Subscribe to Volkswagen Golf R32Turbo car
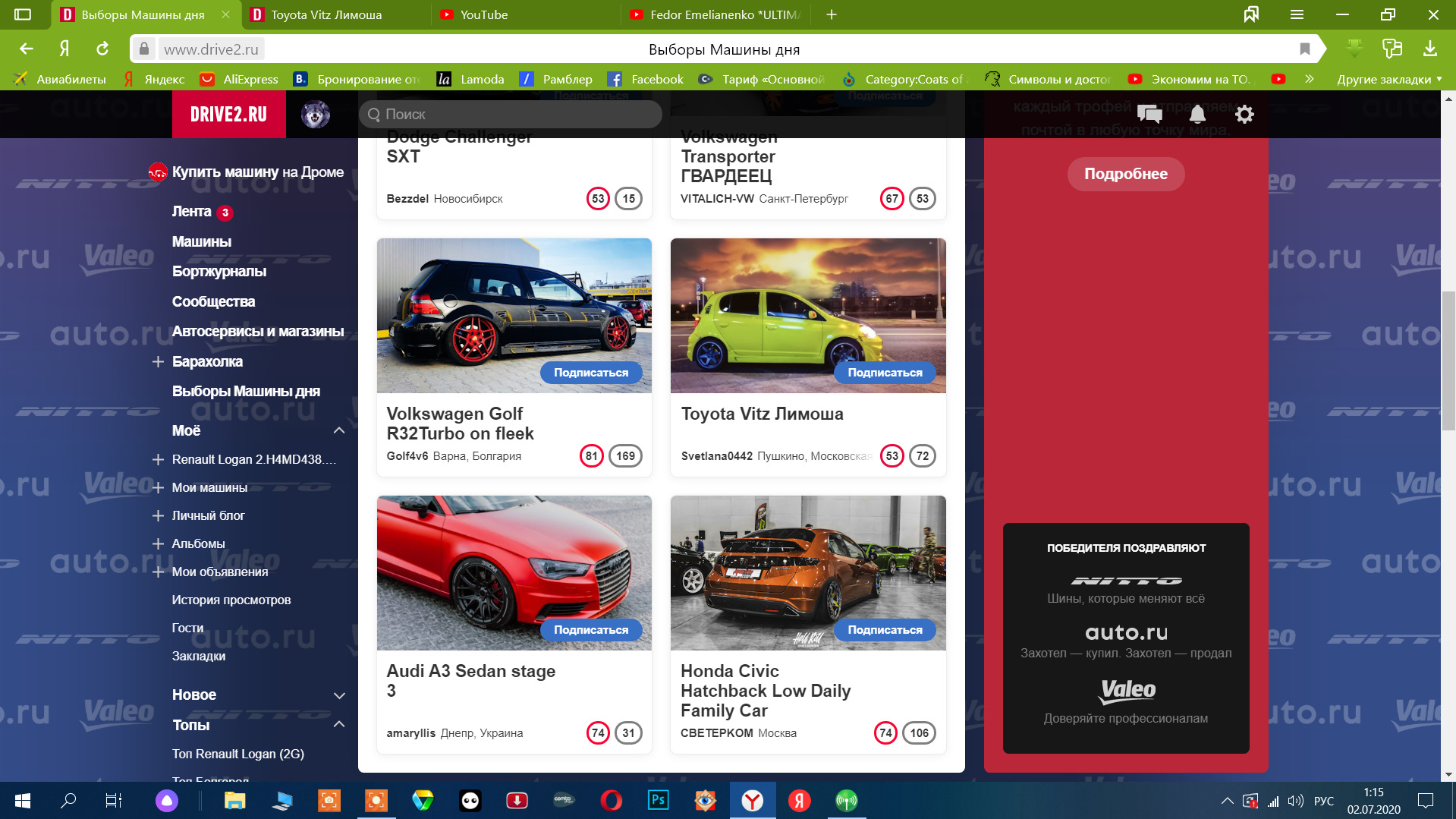 (x=591, y=373)
